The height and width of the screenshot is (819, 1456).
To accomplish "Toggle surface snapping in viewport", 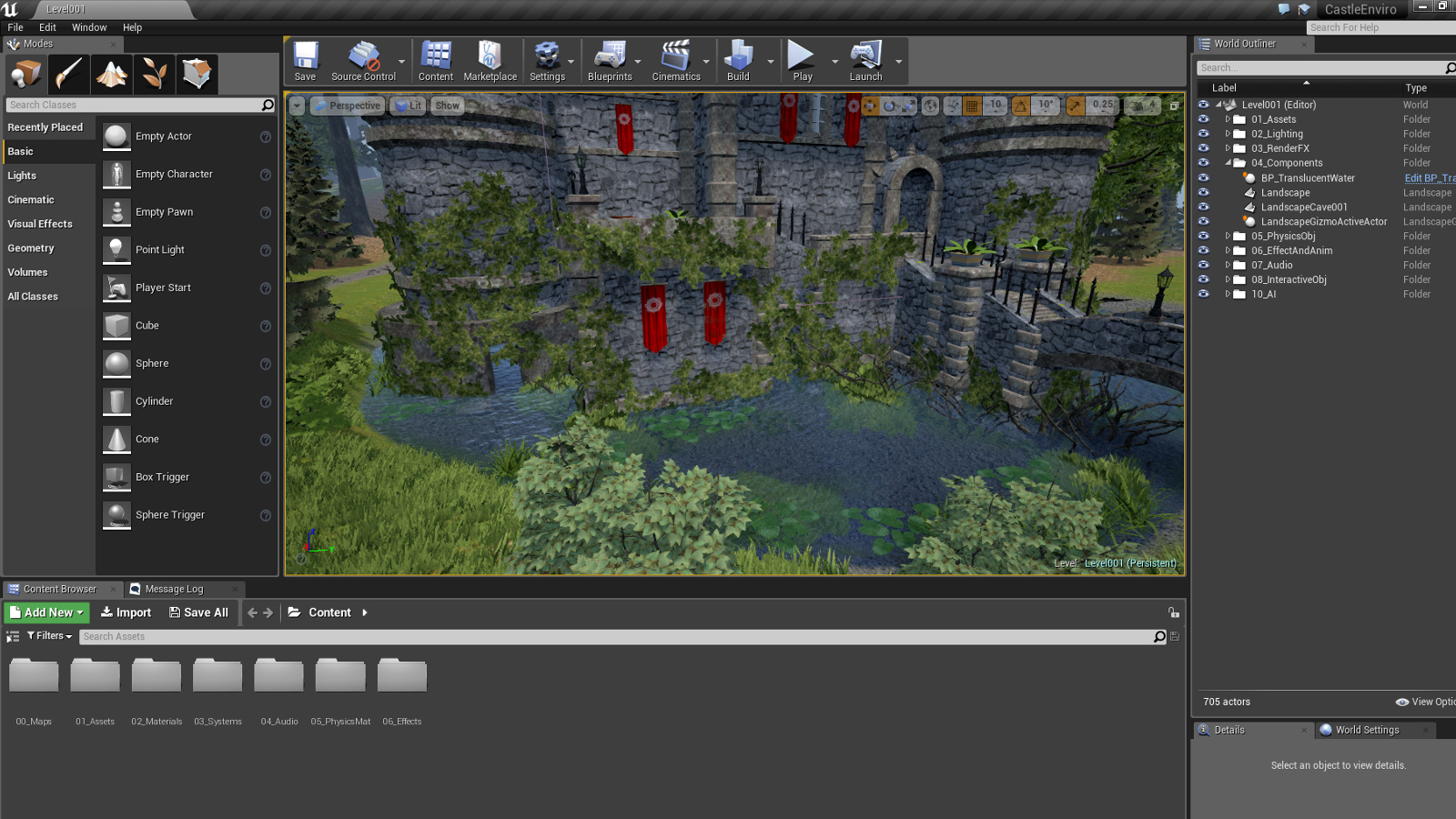I will (x=953, y=106).
